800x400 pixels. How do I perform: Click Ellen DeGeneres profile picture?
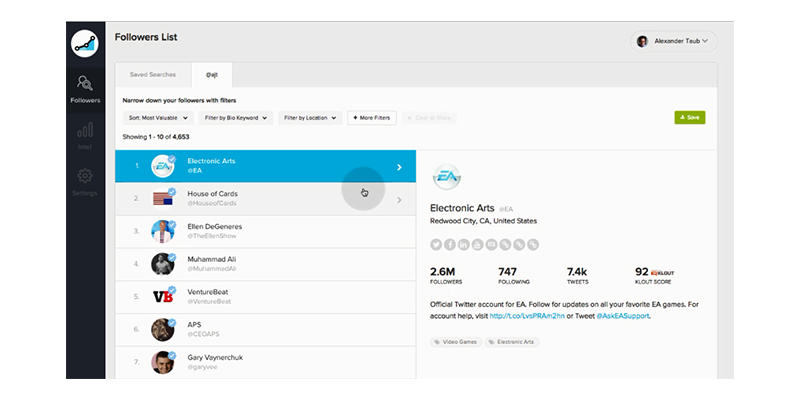click(x=163, y=231)
